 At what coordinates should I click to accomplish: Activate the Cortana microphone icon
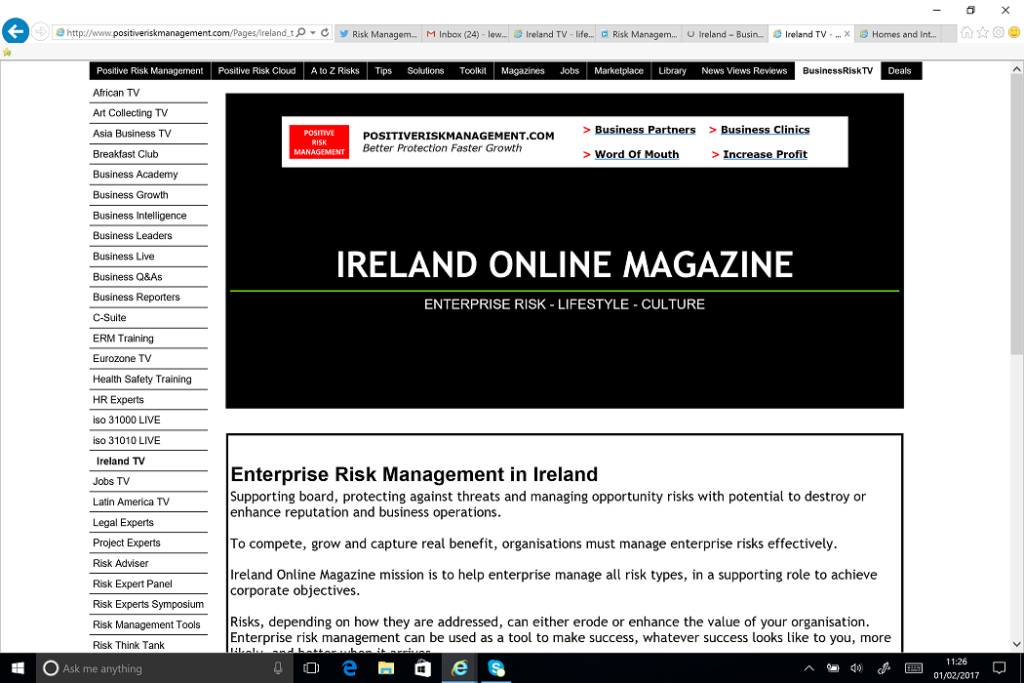277,668
